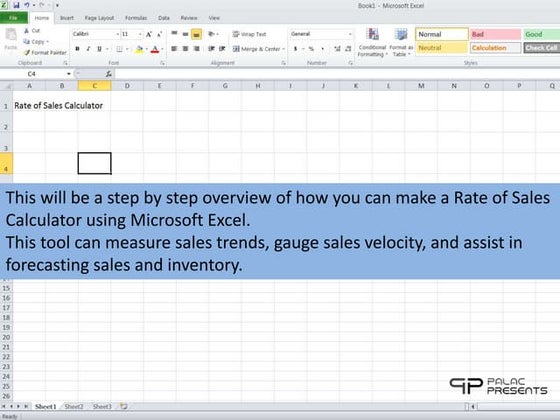560x420 pixels.
Task: Open the Number dialog launcher
Action: (x=350, y=63)
